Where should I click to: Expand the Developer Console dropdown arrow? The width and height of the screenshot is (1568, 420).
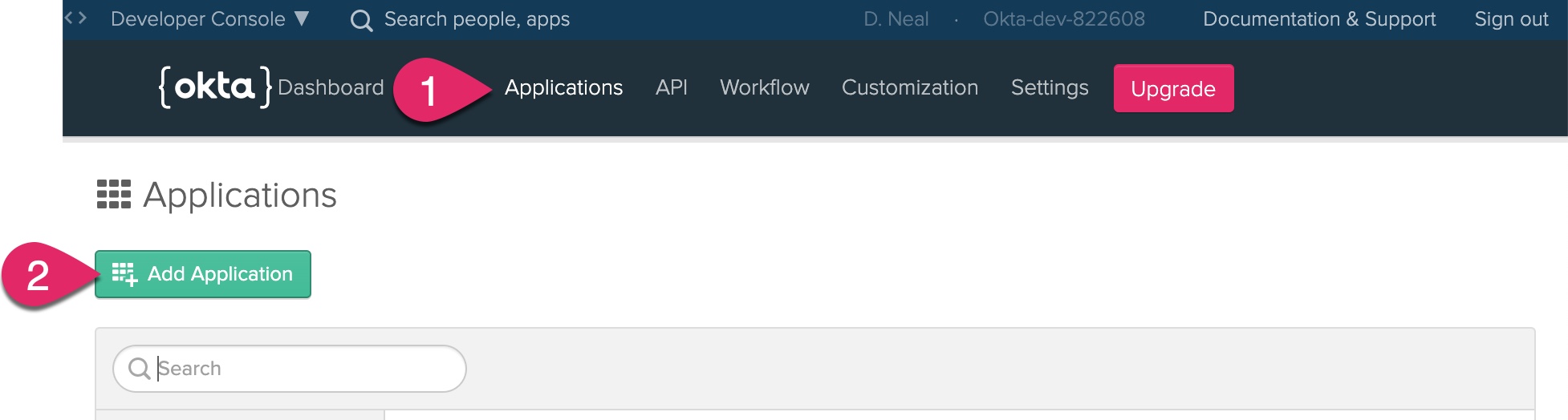click(x=302, y=18)
